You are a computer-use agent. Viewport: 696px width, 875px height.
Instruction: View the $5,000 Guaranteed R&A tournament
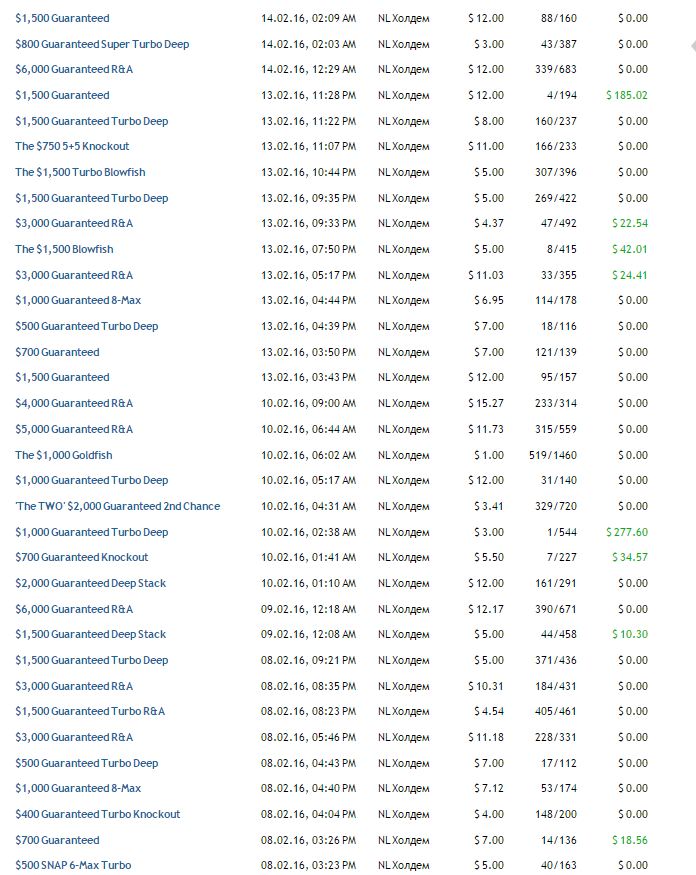pyautogui.click(x=74, y=429)
